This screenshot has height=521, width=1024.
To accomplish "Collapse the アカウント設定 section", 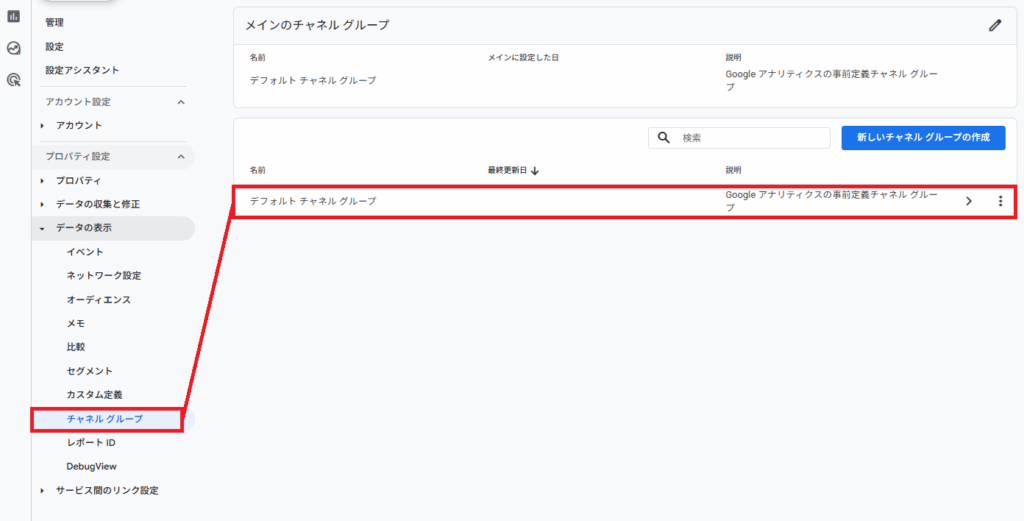I will click(181, 103).
